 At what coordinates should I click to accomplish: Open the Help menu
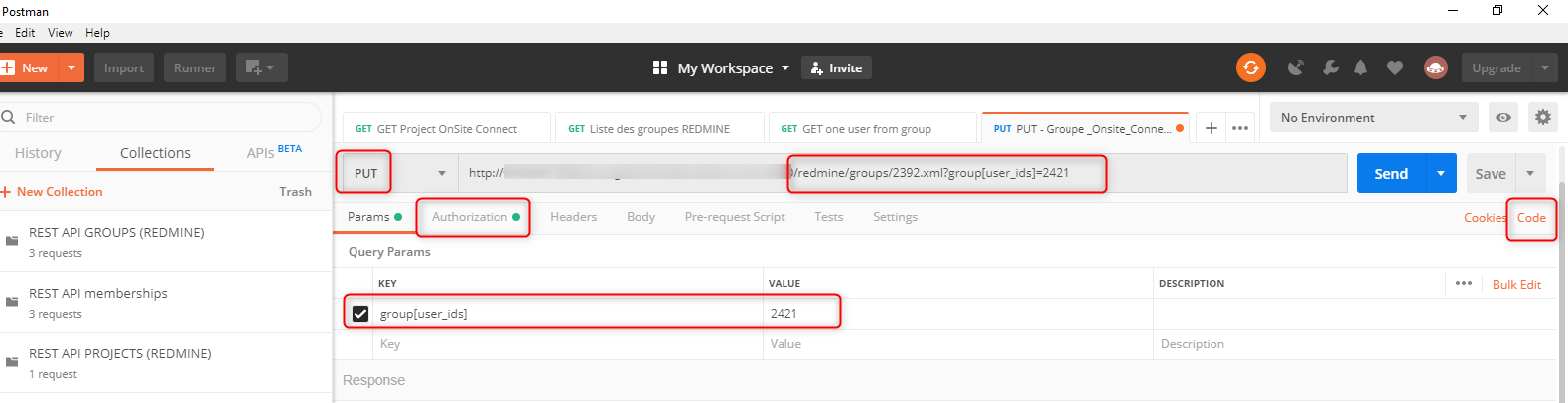click(x=97, y=33)
